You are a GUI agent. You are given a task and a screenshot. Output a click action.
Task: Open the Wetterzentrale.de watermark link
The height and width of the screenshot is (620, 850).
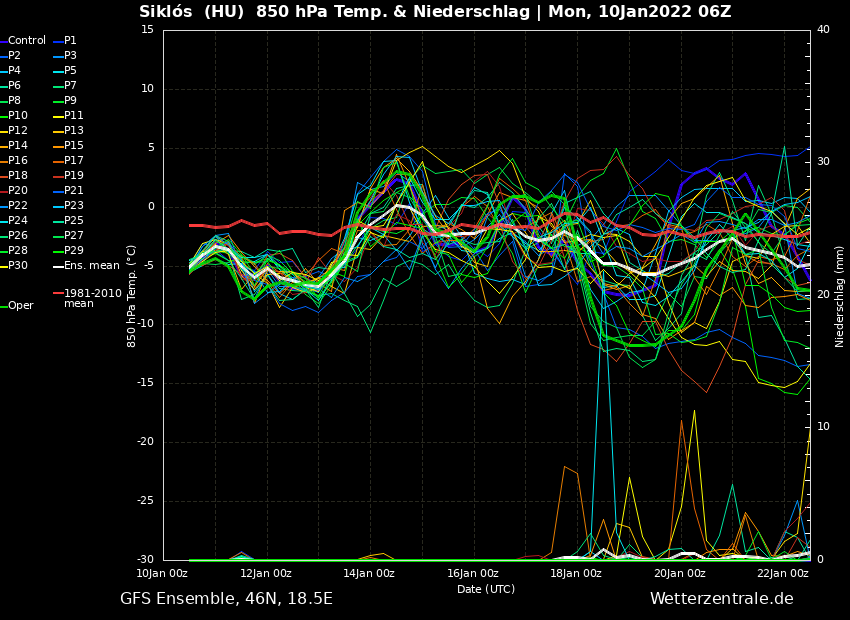pos(721,599)
